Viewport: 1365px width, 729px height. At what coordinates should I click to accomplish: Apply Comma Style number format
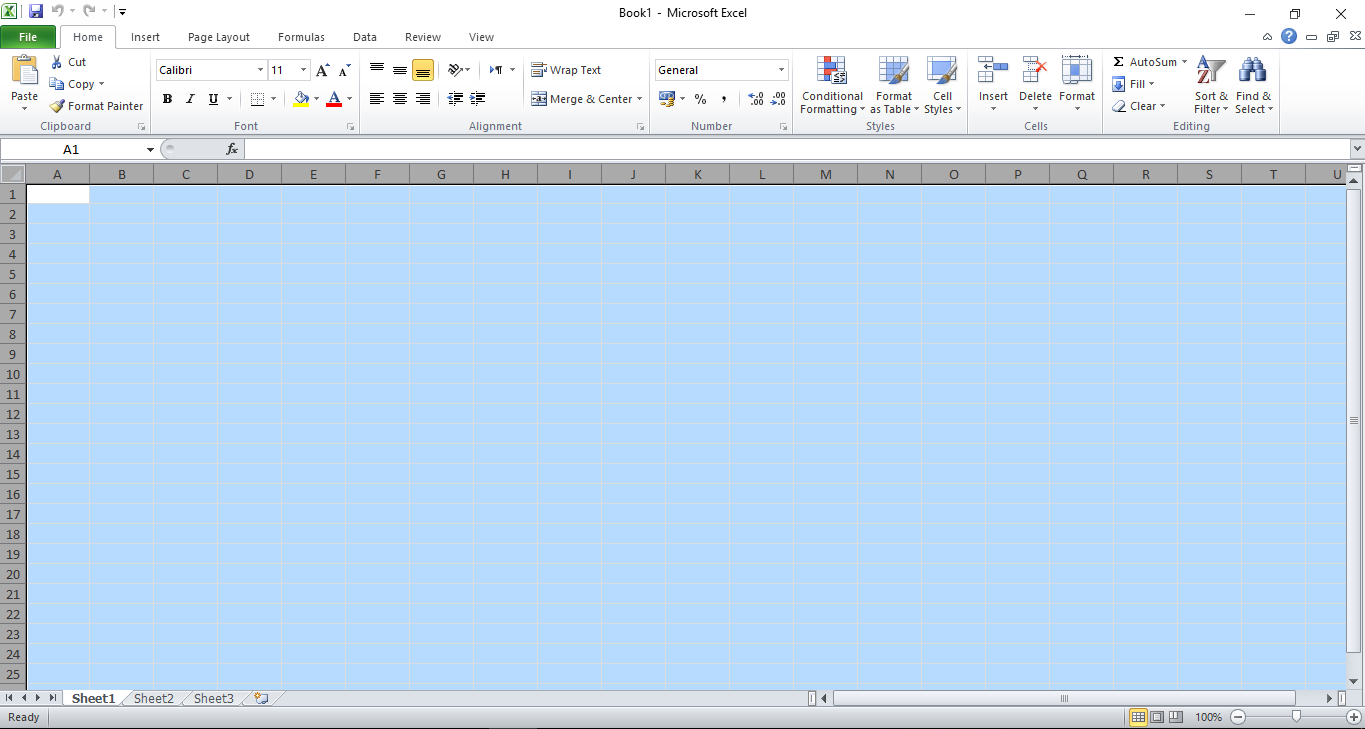pyautogui.click(x=723, y=99)
